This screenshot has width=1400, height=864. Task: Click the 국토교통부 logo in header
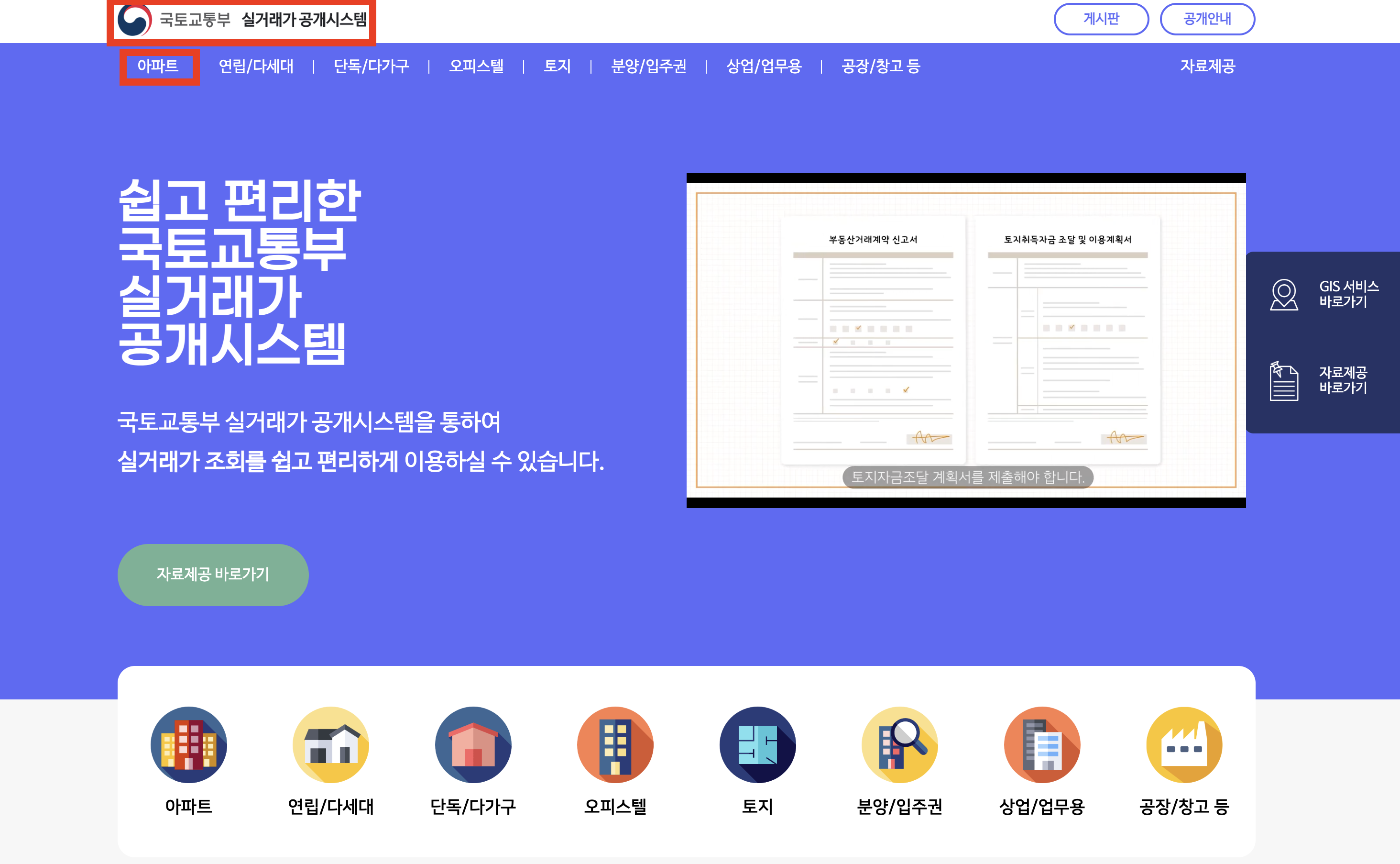135,20
